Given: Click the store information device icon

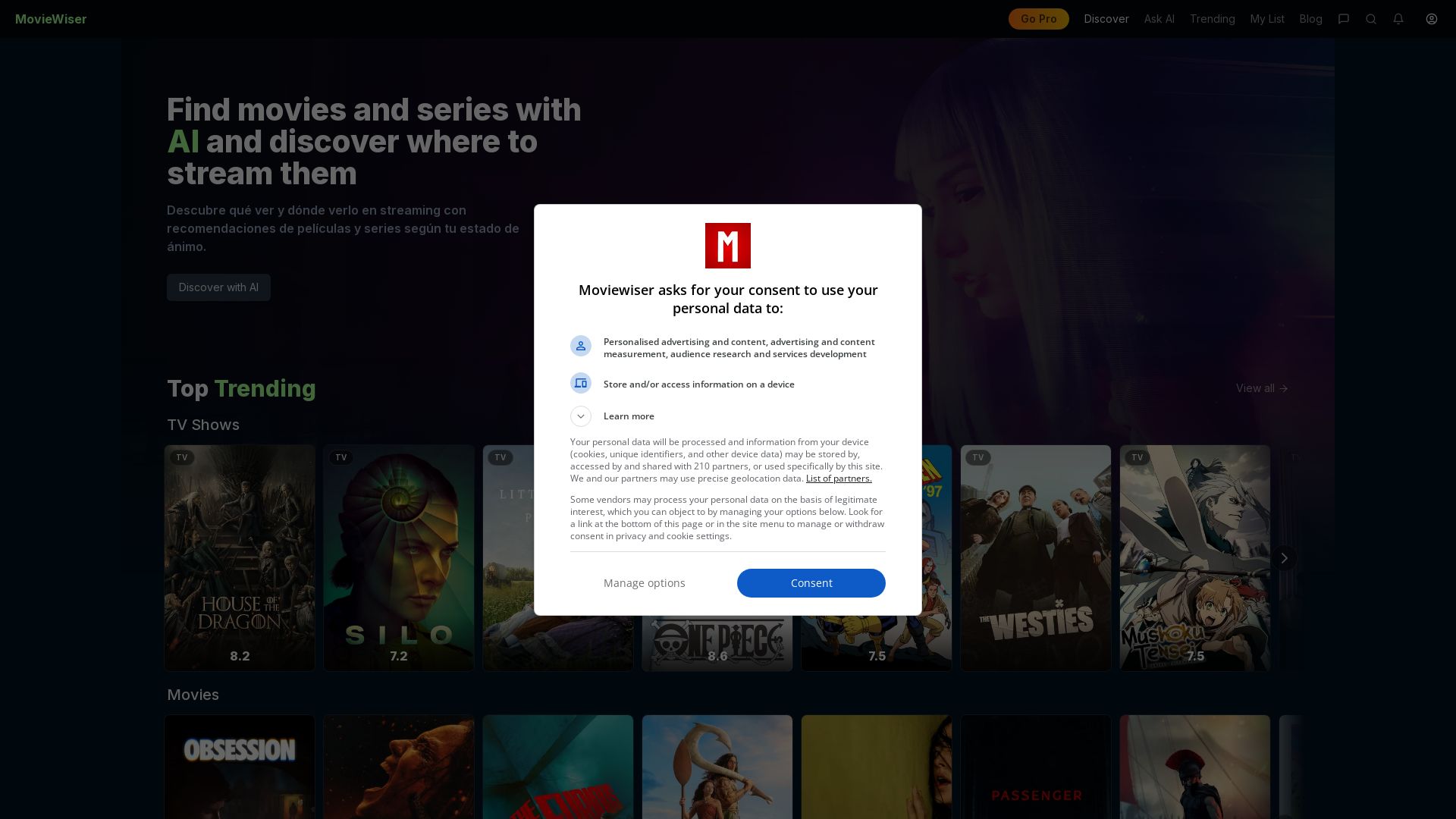Looking at the screenshot, I should [x=581, y=383].
